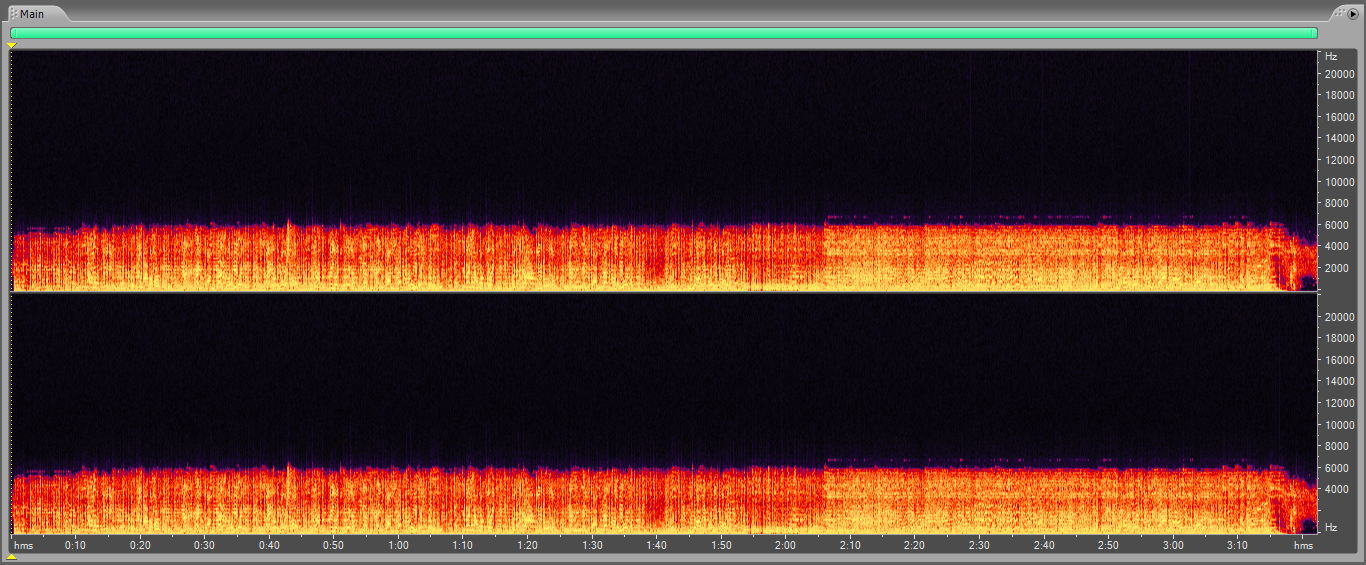
Task: Click the 2:20 mark on the time ruler
Action: (x=914, y=546)
